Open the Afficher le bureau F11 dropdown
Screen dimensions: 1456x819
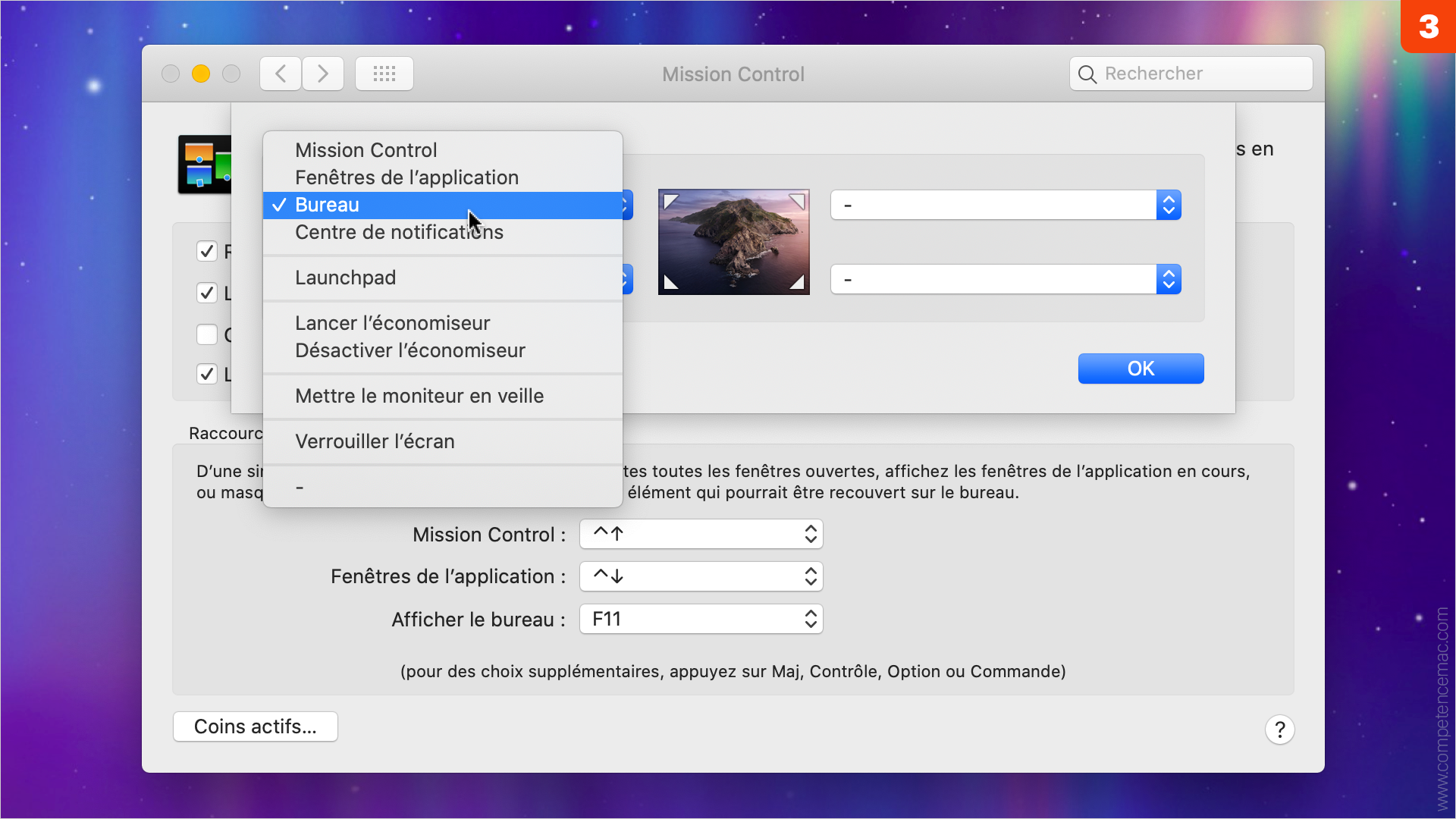pos(701,619)
